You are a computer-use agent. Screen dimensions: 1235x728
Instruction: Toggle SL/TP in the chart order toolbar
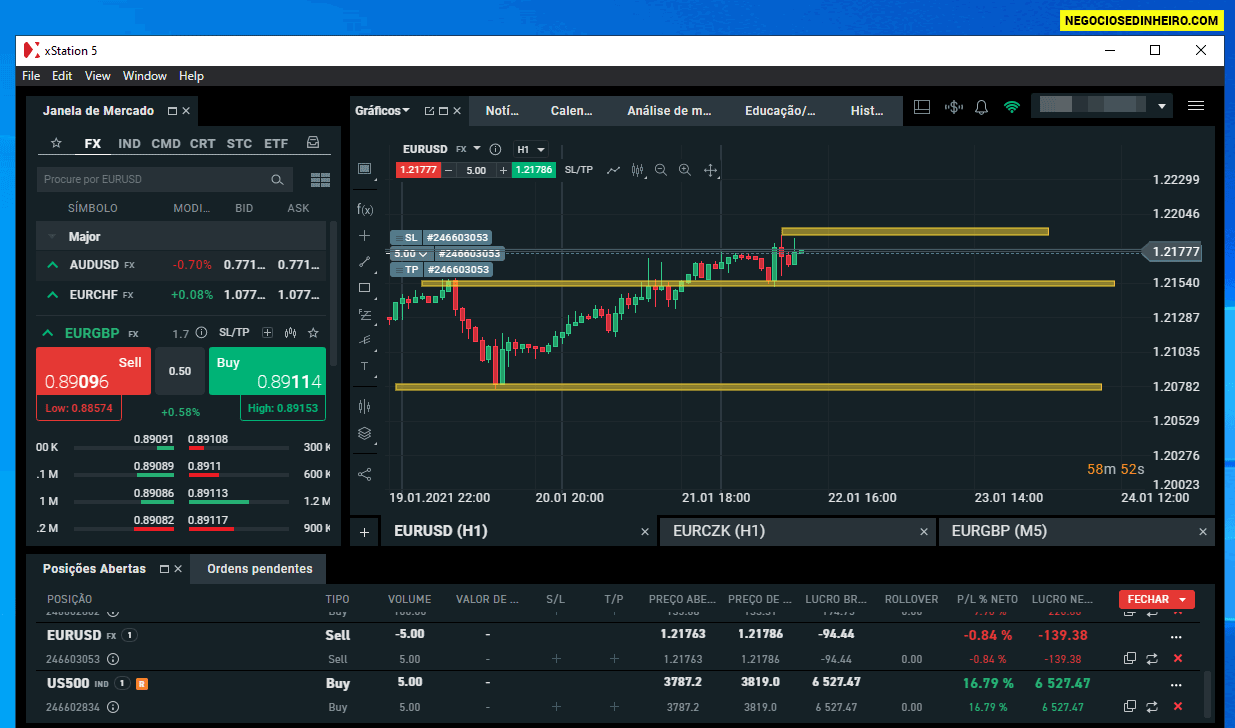click(x=579, y=169)
